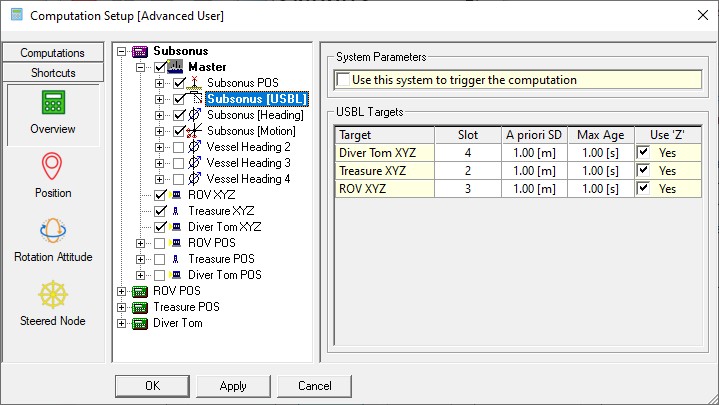This screenshot has width=719, height=405.
Task: Click the Treasure XYZ node icon
Action: [x=175, y=211]
